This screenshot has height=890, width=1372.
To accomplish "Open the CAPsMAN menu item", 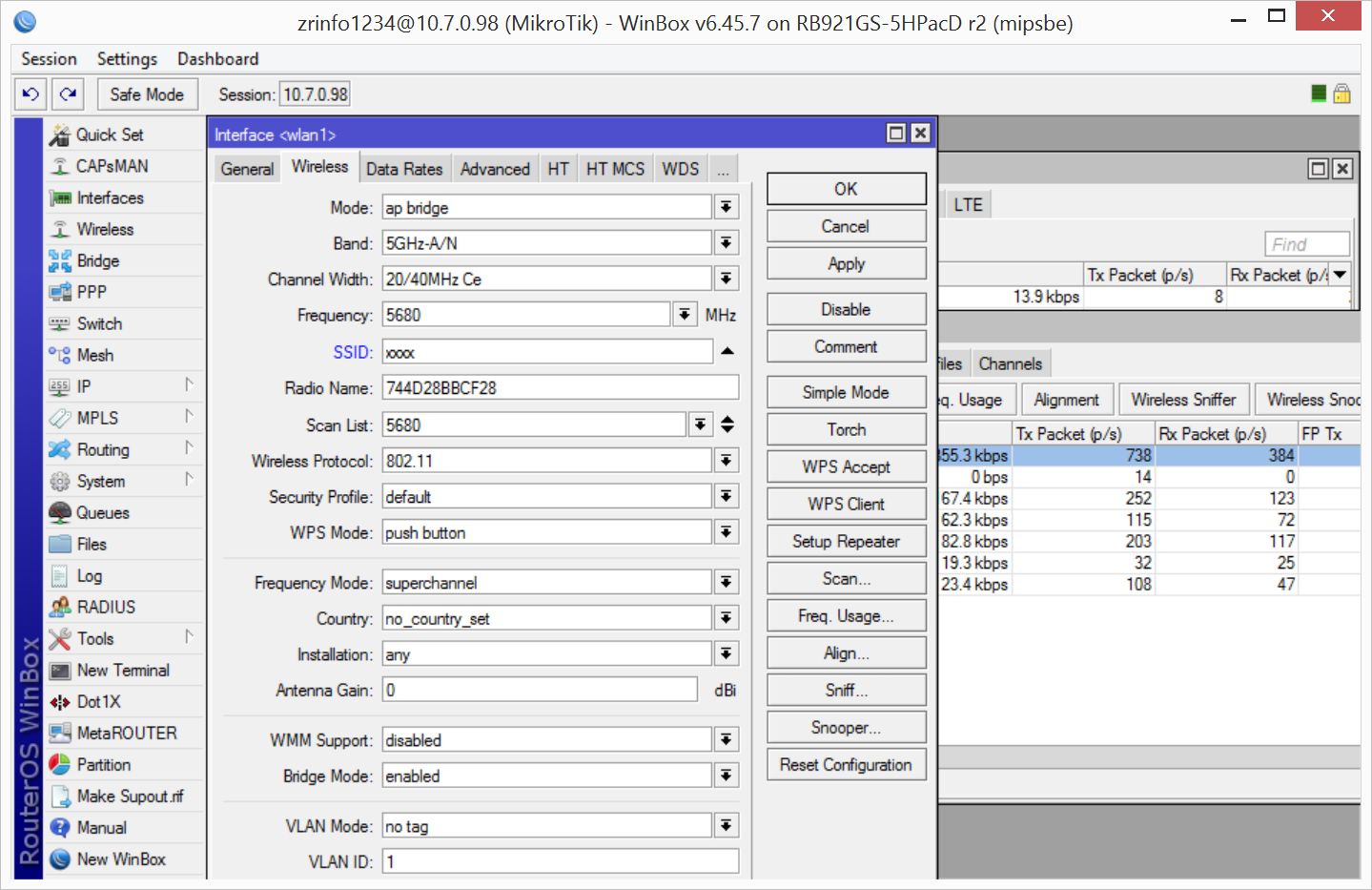I will tap(125, 166).
